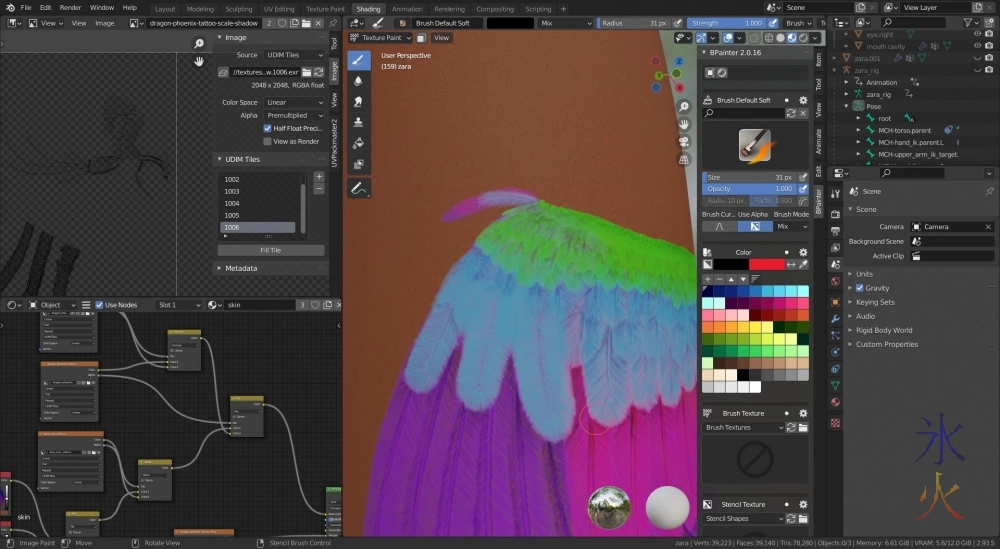Open the Render menu
The width and height of the screenshot is (1000, 549).
pyautogui.click(x=70, y=8)
